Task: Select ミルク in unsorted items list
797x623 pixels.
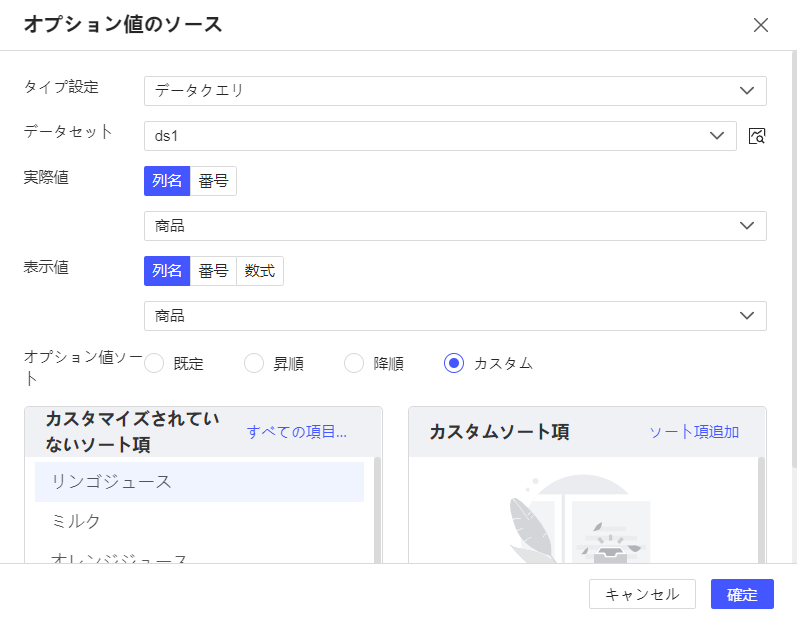Action: click(199, 521)
